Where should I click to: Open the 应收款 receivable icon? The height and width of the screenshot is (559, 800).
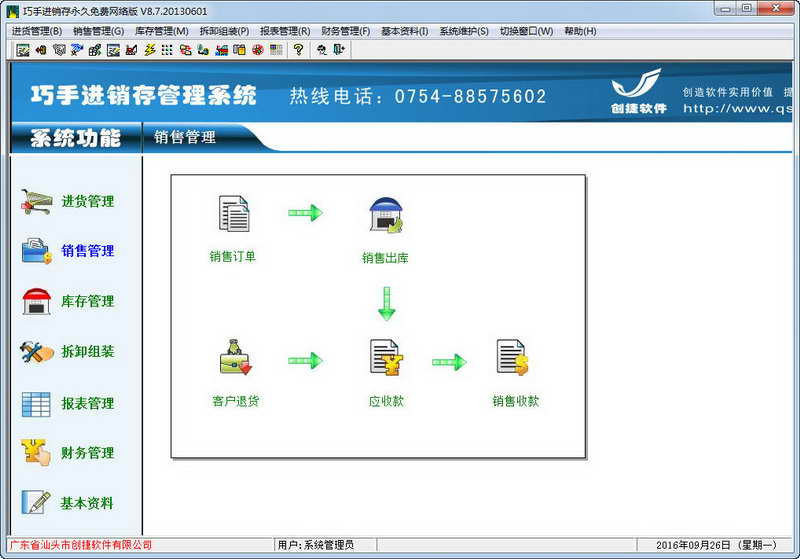click(386, 358)
